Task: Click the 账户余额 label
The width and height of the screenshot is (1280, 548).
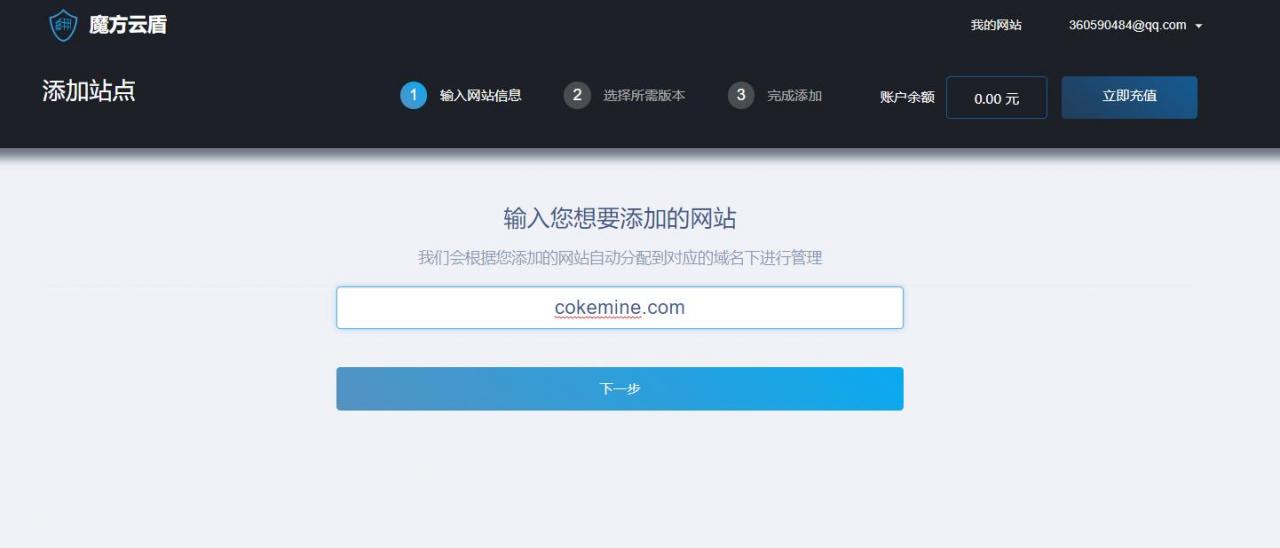Action: 907,98
